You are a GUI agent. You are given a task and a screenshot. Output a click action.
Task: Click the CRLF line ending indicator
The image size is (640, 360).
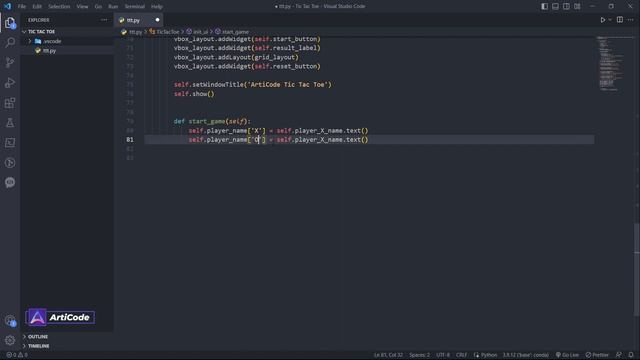462,355
